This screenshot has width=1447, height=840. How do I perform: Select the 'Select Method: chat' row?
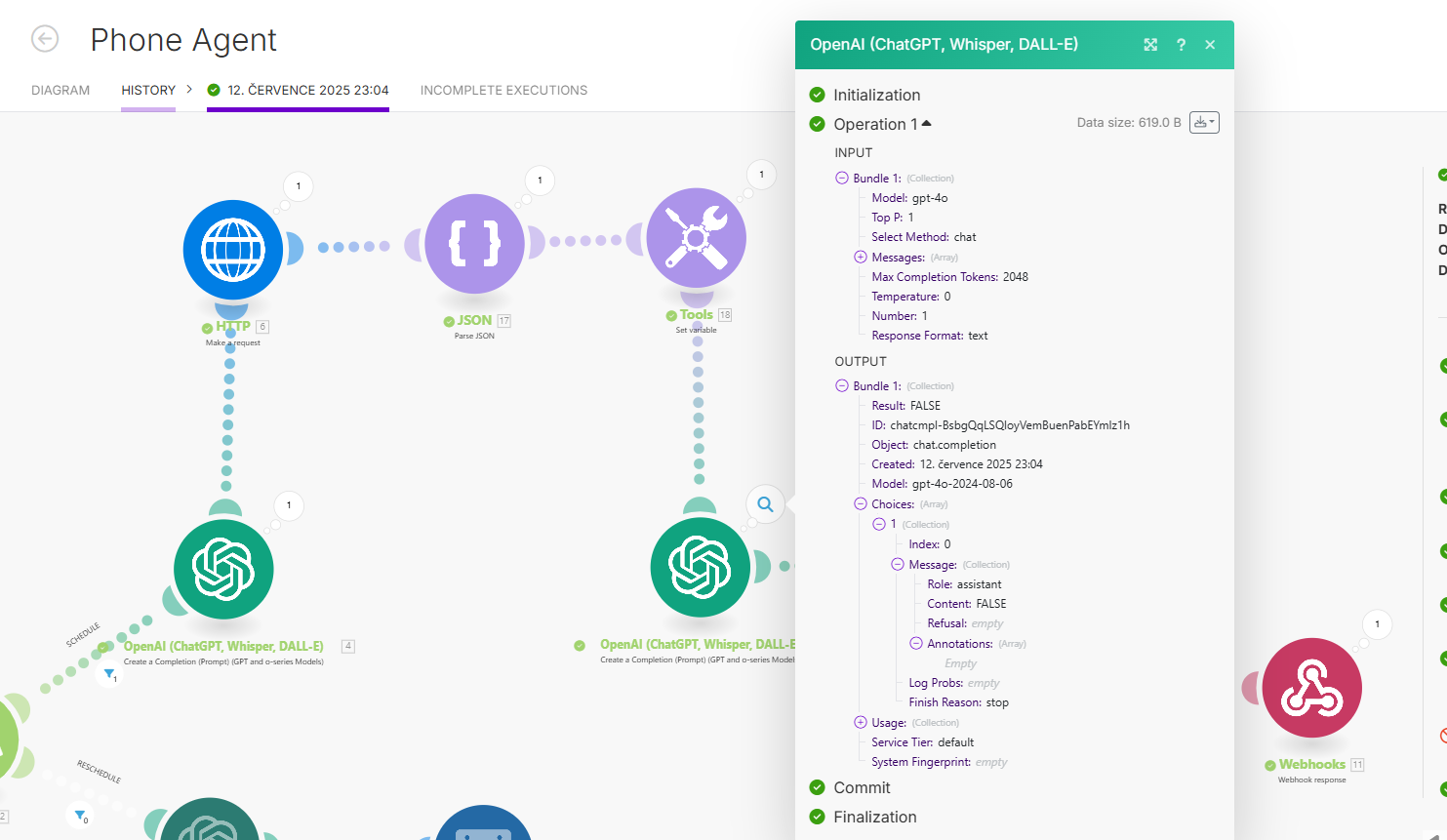[x=924, y=237]
